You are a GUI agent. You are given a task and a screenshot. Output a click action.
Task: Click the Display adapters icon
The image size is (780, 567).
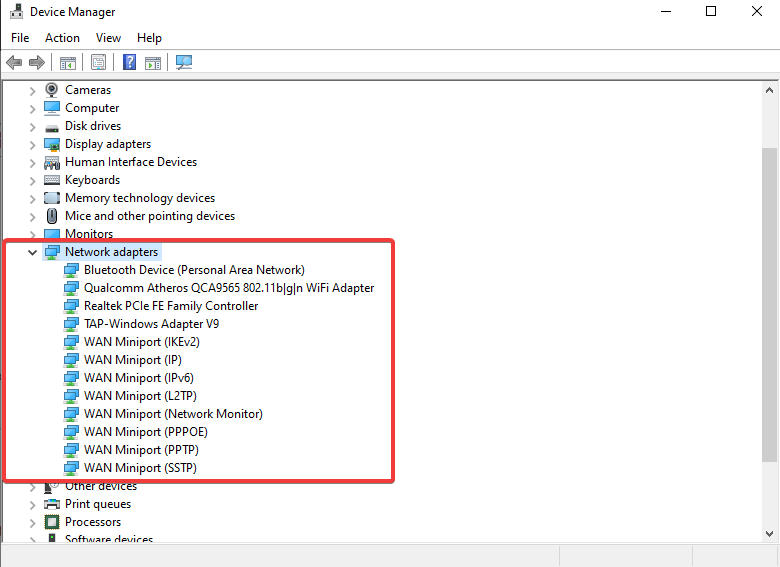[52, 144]
